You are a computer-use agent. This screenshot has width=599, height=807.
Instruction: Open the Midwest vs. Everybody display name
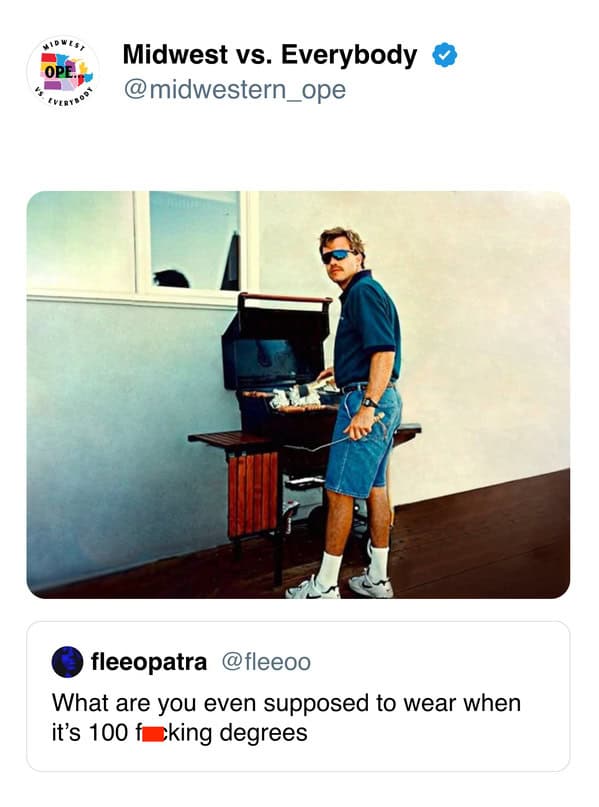pyautogui.click(x=270, y=55)
